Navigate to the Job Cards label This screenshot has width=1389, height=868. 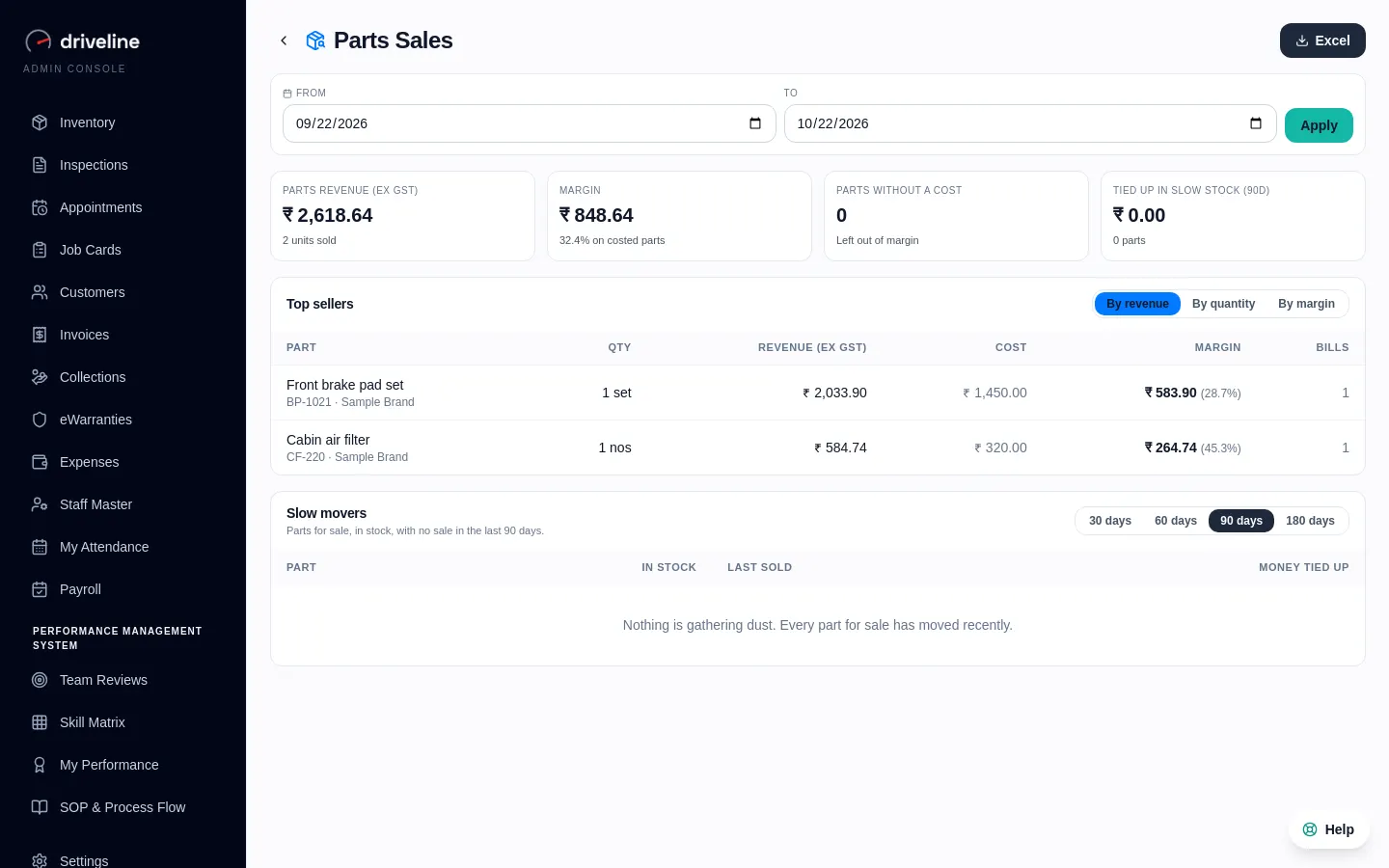click(x=91, y=250)
